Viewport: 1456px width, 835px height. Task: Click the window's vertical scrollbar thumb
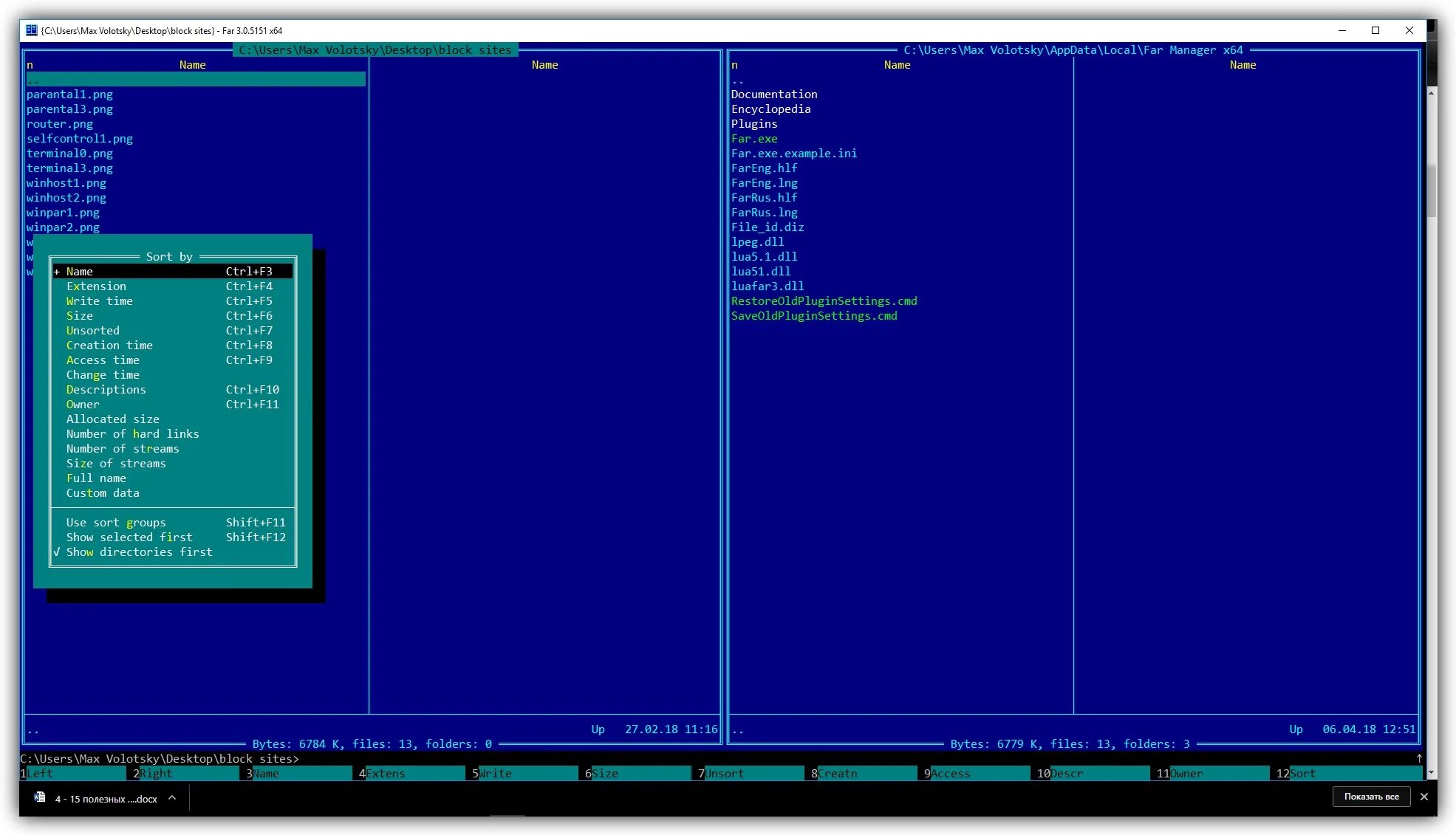point(1432,190)
